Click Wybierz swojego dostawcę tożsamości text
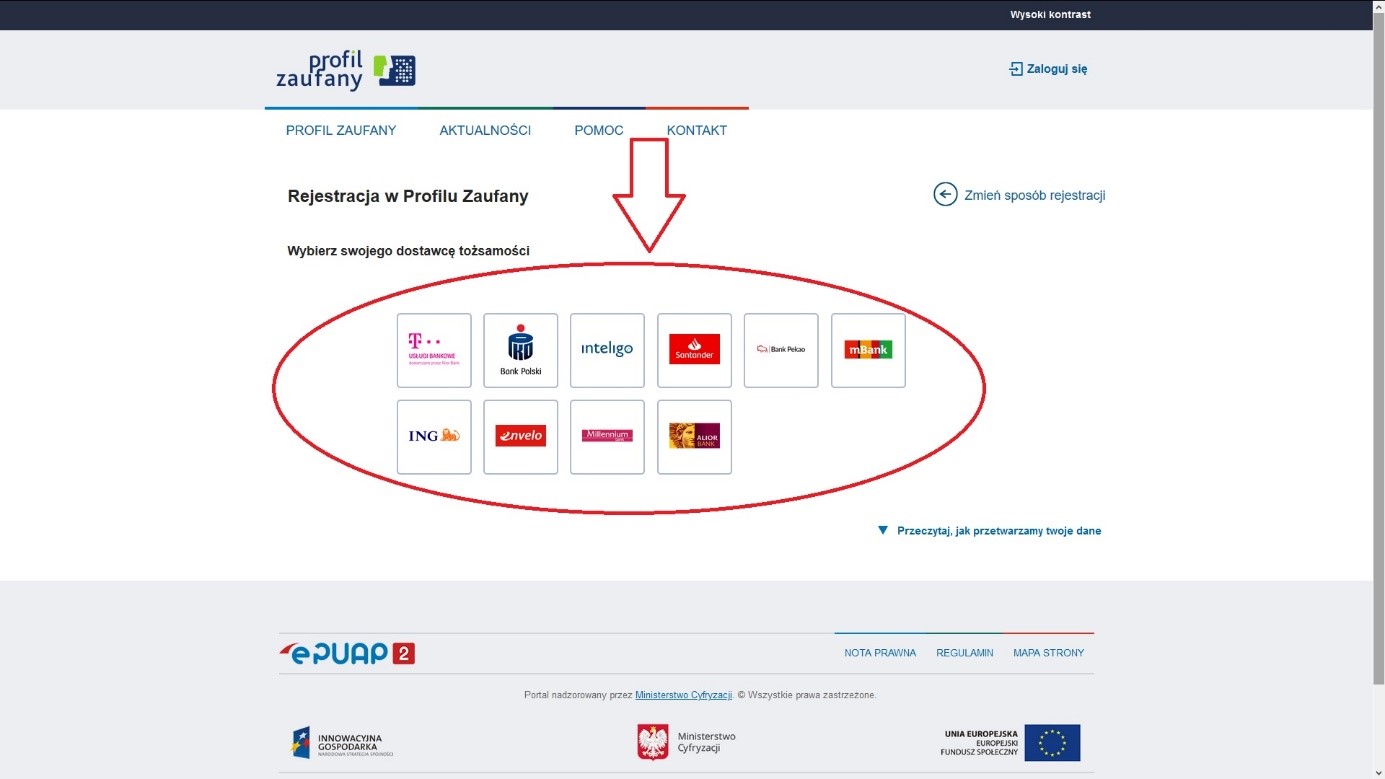The height and width of the screenshot is (779, 1385). point(408,251)
